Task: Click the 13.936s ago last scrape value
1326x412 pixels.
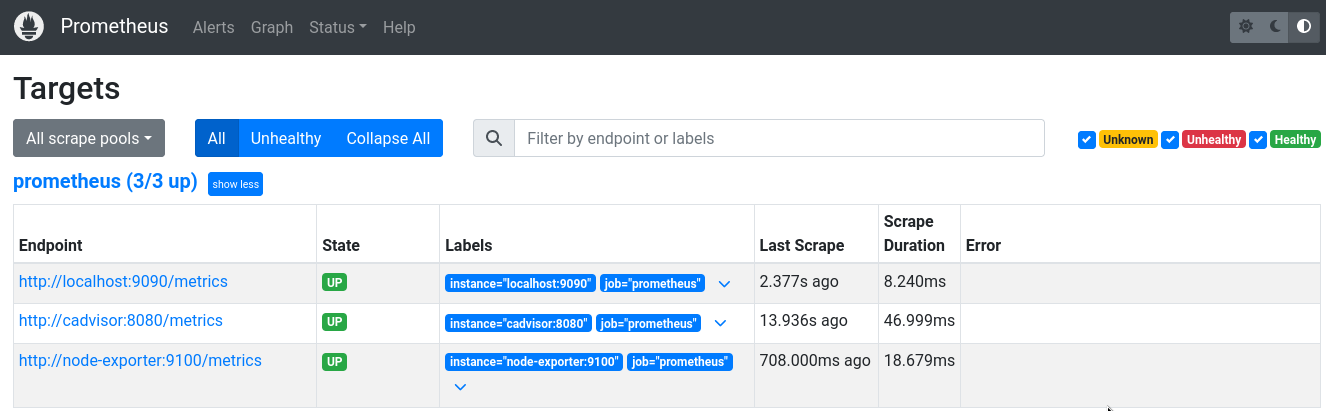Action: [804, 321]
